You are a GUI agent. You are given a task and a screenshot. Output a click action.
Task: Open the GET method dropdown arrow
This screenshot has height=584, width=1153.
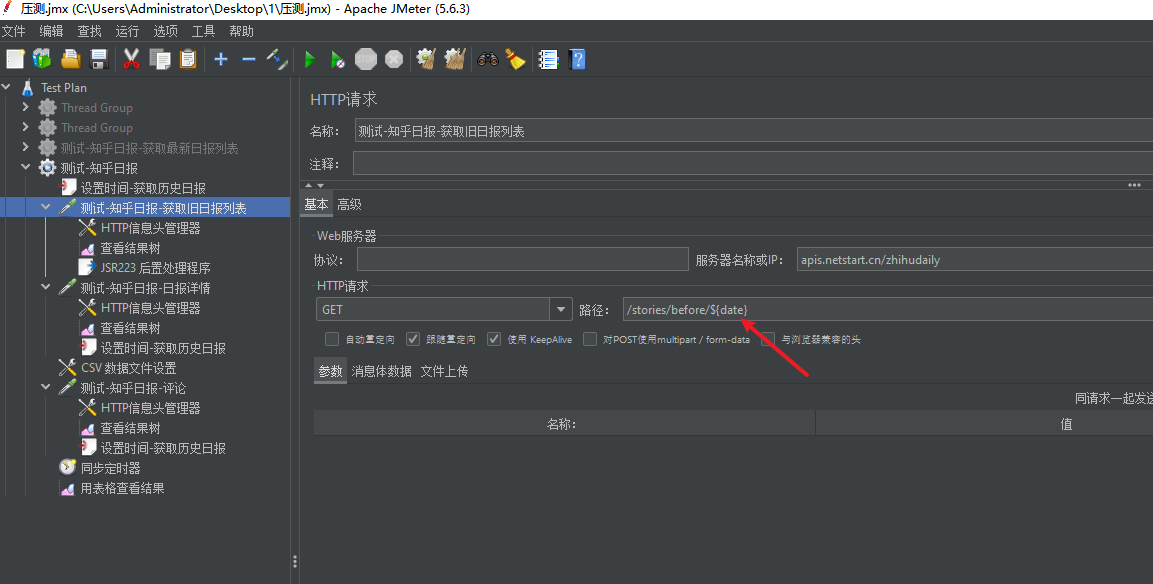(x=561, y=310)
